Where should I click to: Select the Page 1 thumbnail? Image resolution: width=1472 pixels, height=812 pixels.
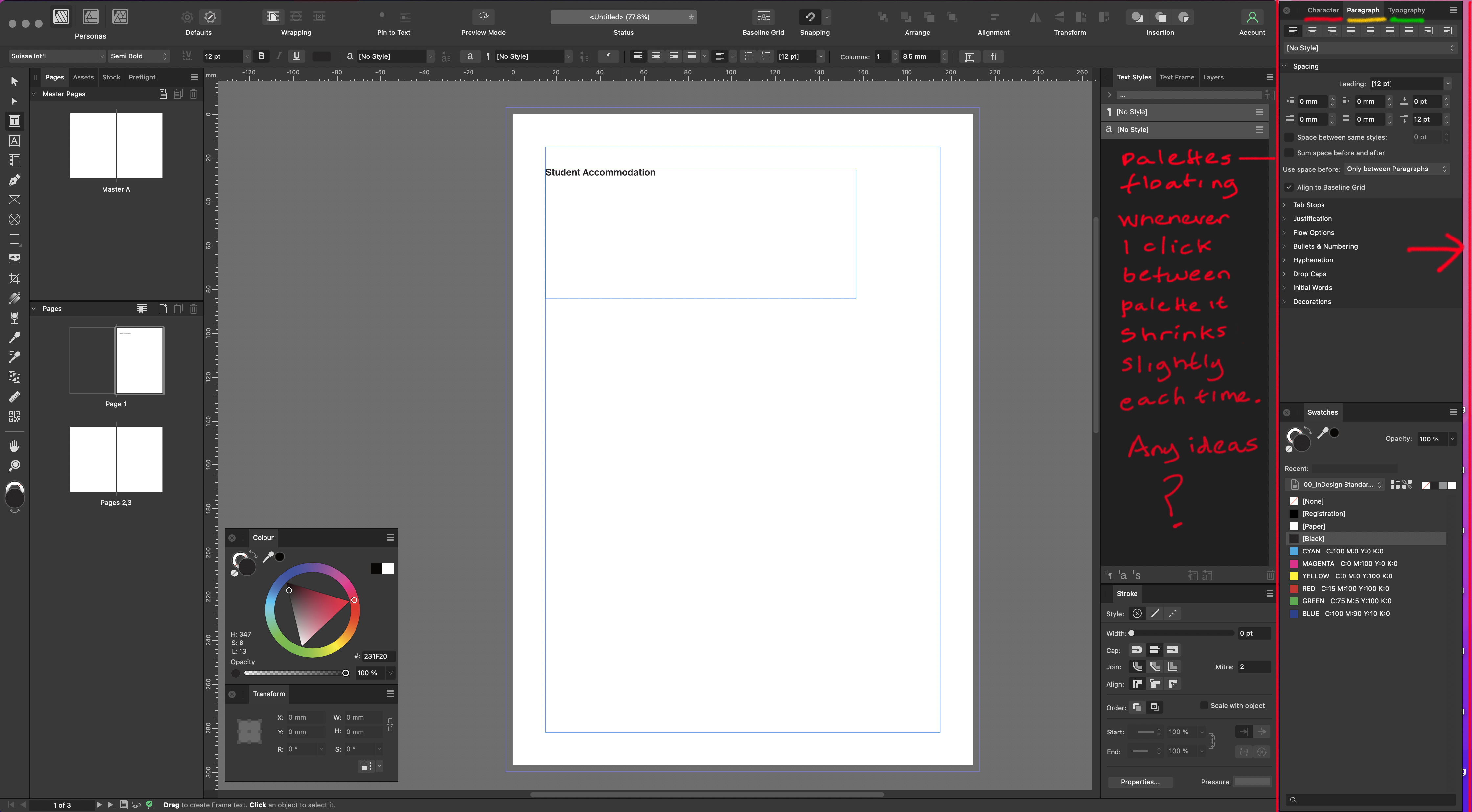(139, 361)
